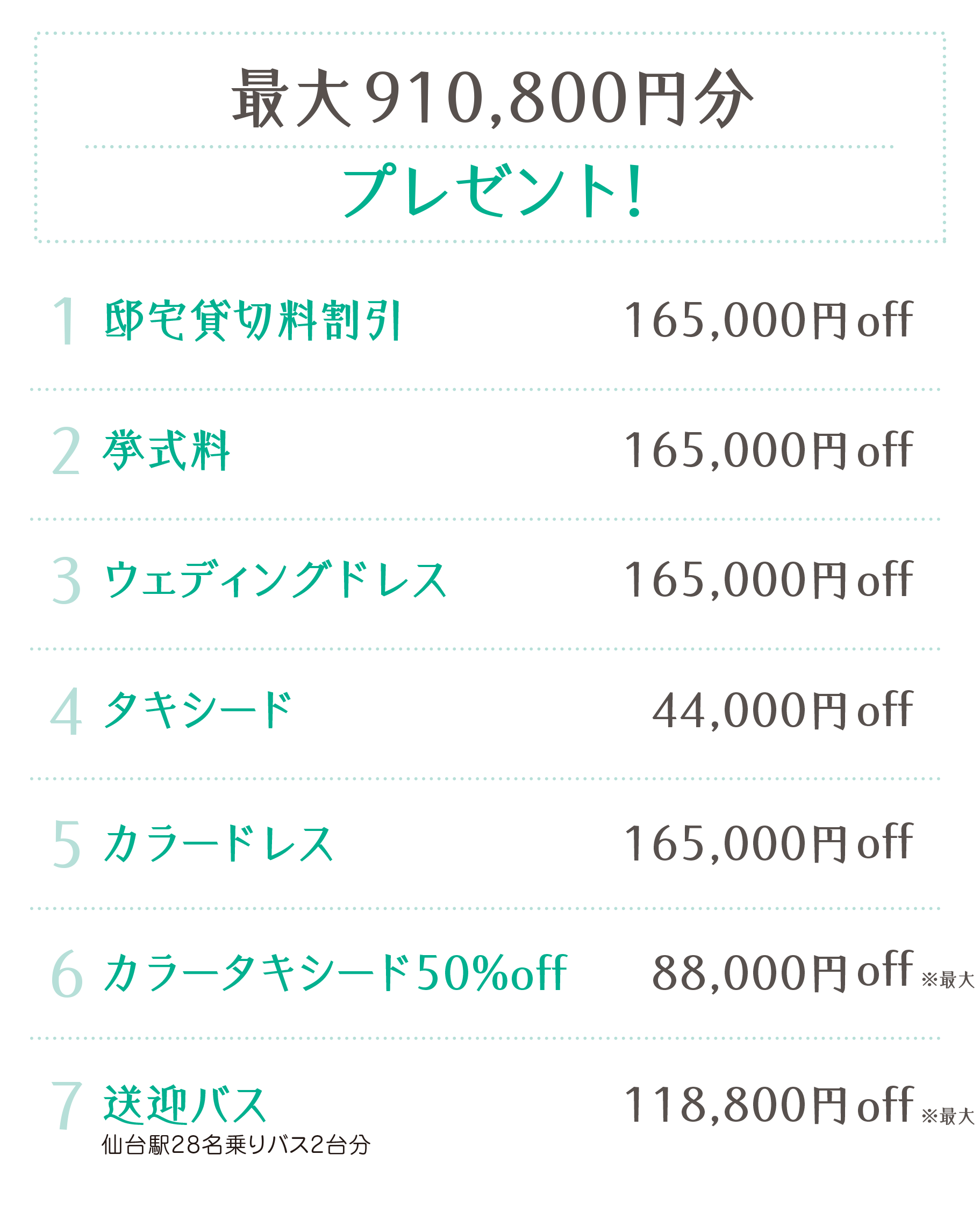Screen dimensions: 980x1219
Task: Select the large number 2 icon
Action: tap(66, 450)
